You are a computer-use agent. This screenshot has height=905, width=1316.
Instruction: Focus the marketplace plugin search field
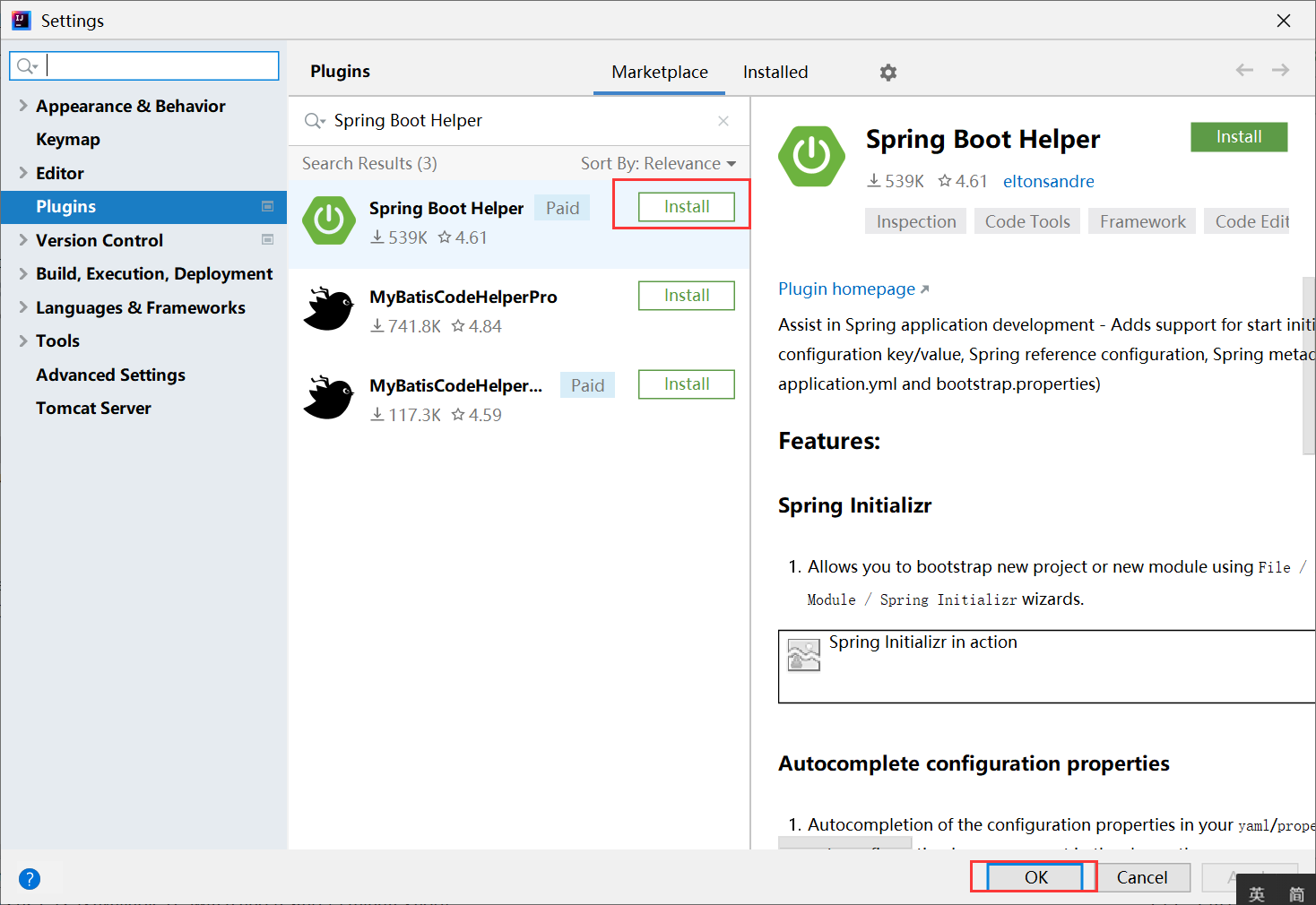[520, 121]
